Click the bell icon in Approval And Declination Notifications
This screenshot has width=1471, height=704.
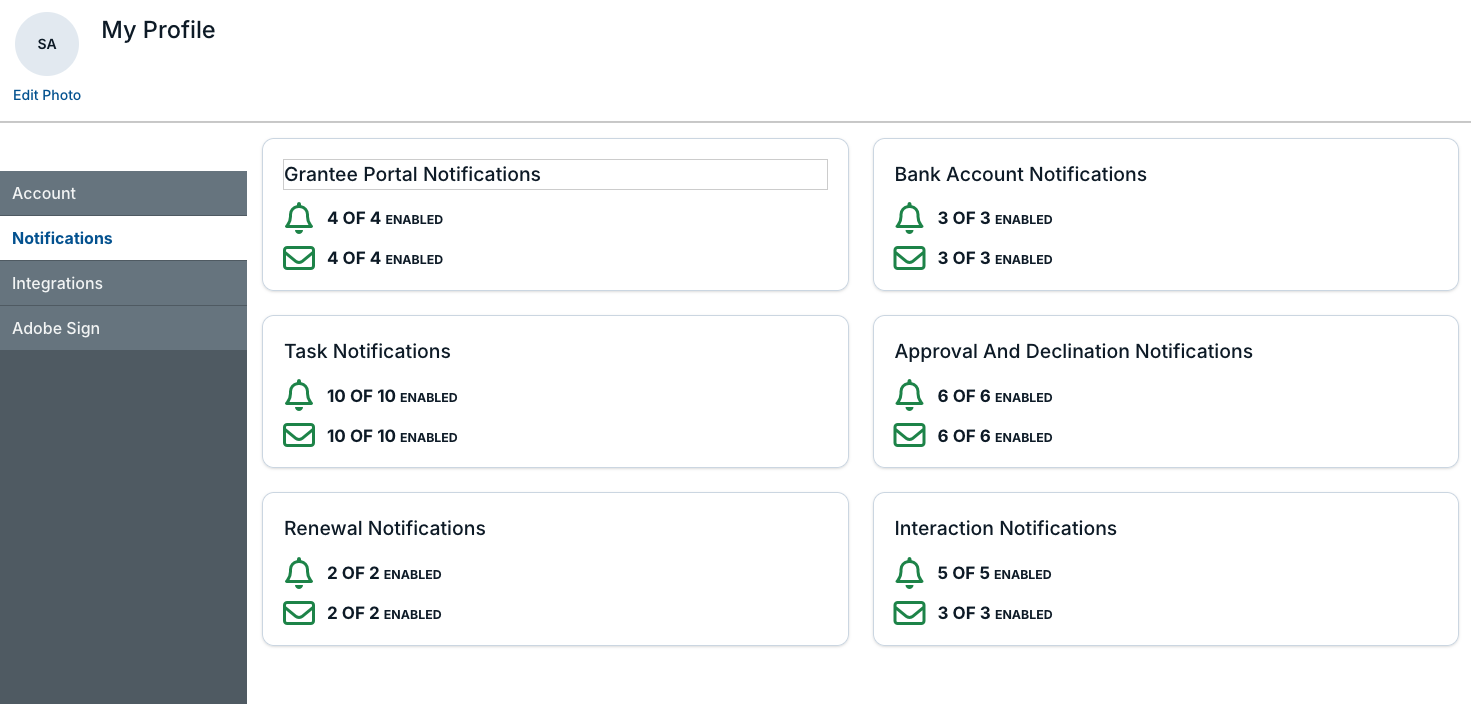click(x=909, y=396)
